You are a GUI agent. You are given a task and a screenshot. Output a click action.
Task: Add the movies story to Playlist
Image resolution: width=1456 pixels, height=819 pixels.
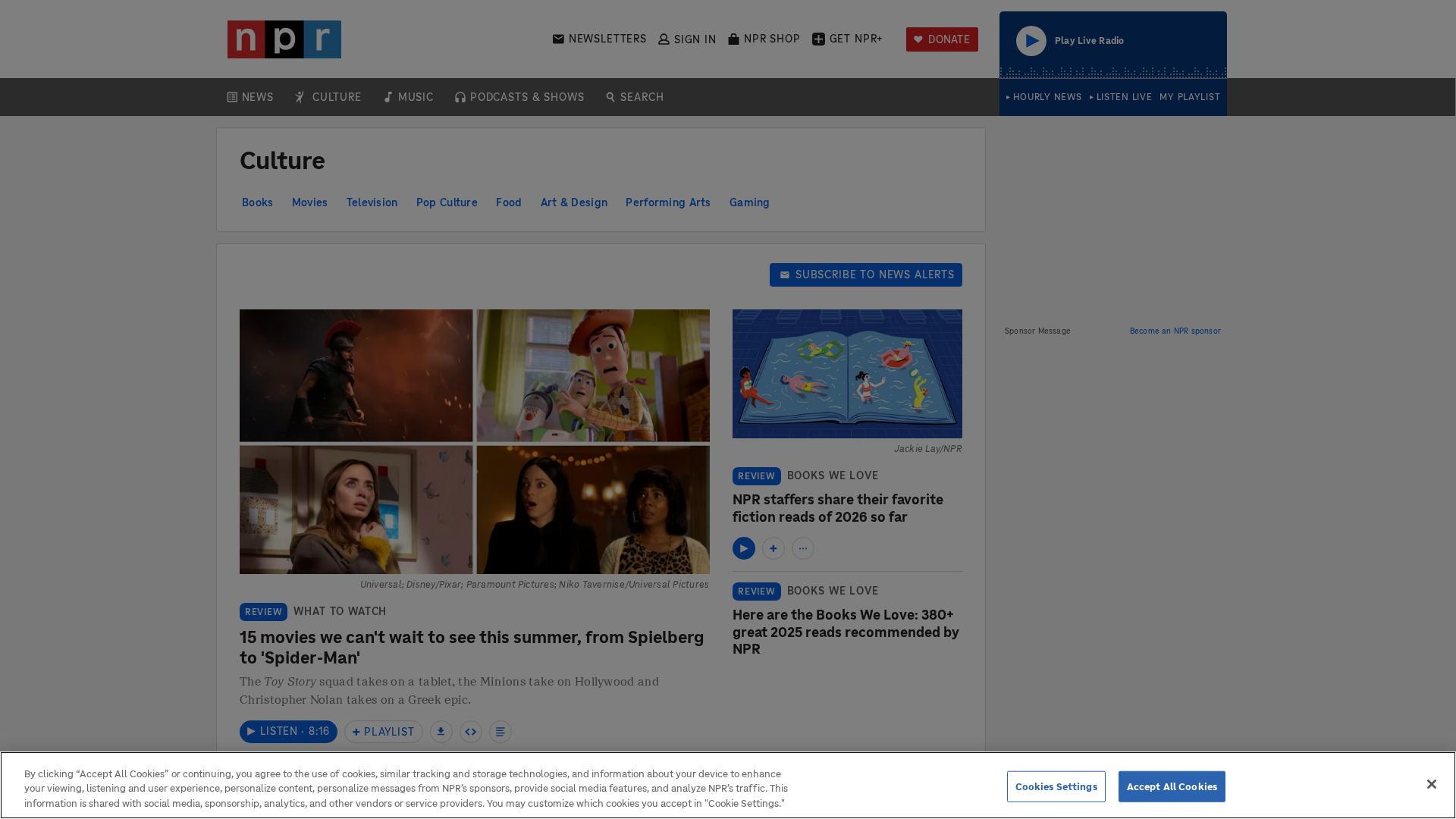click(x=384, y=732)
